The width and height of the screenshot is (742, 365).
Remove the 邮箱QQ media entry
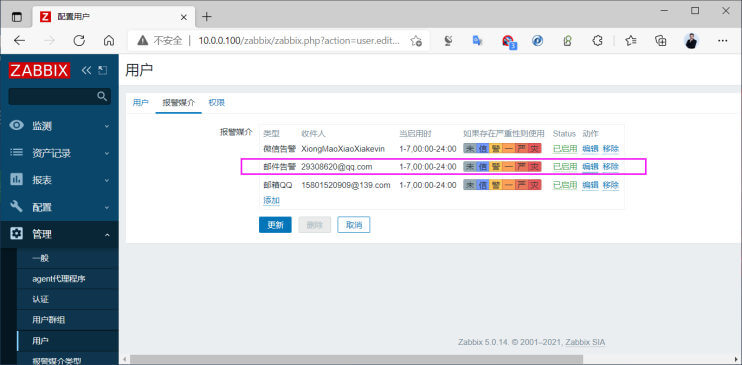[x=610, y=185]
